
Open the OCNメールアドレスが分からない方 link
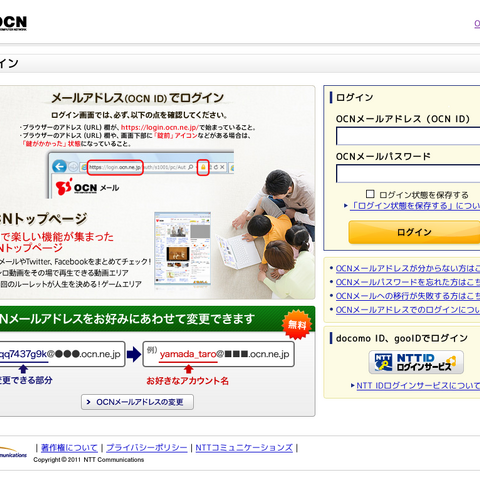pyautogui.click(x=408, y=269)
